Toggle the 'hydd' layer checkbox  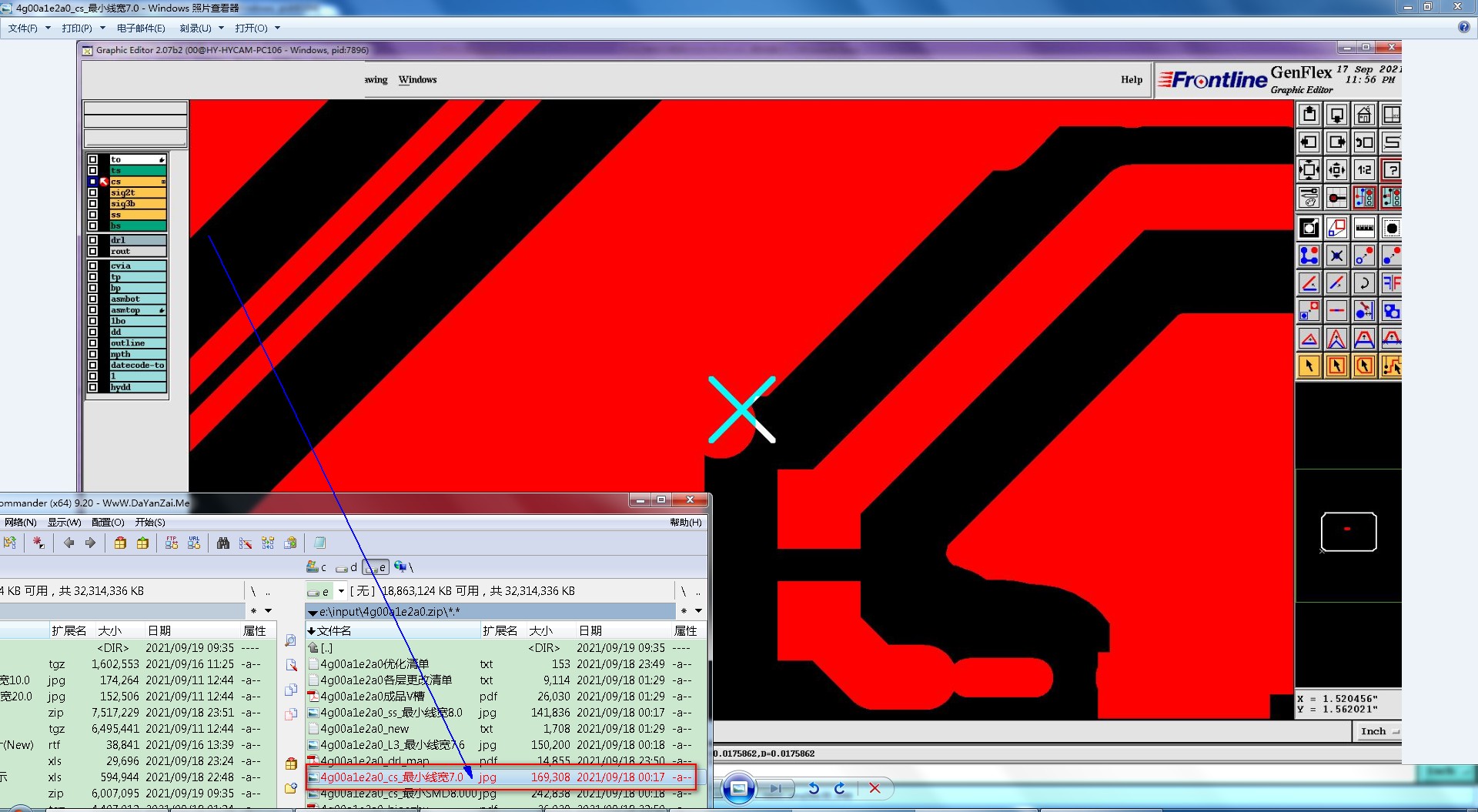(x=93, y=387)
